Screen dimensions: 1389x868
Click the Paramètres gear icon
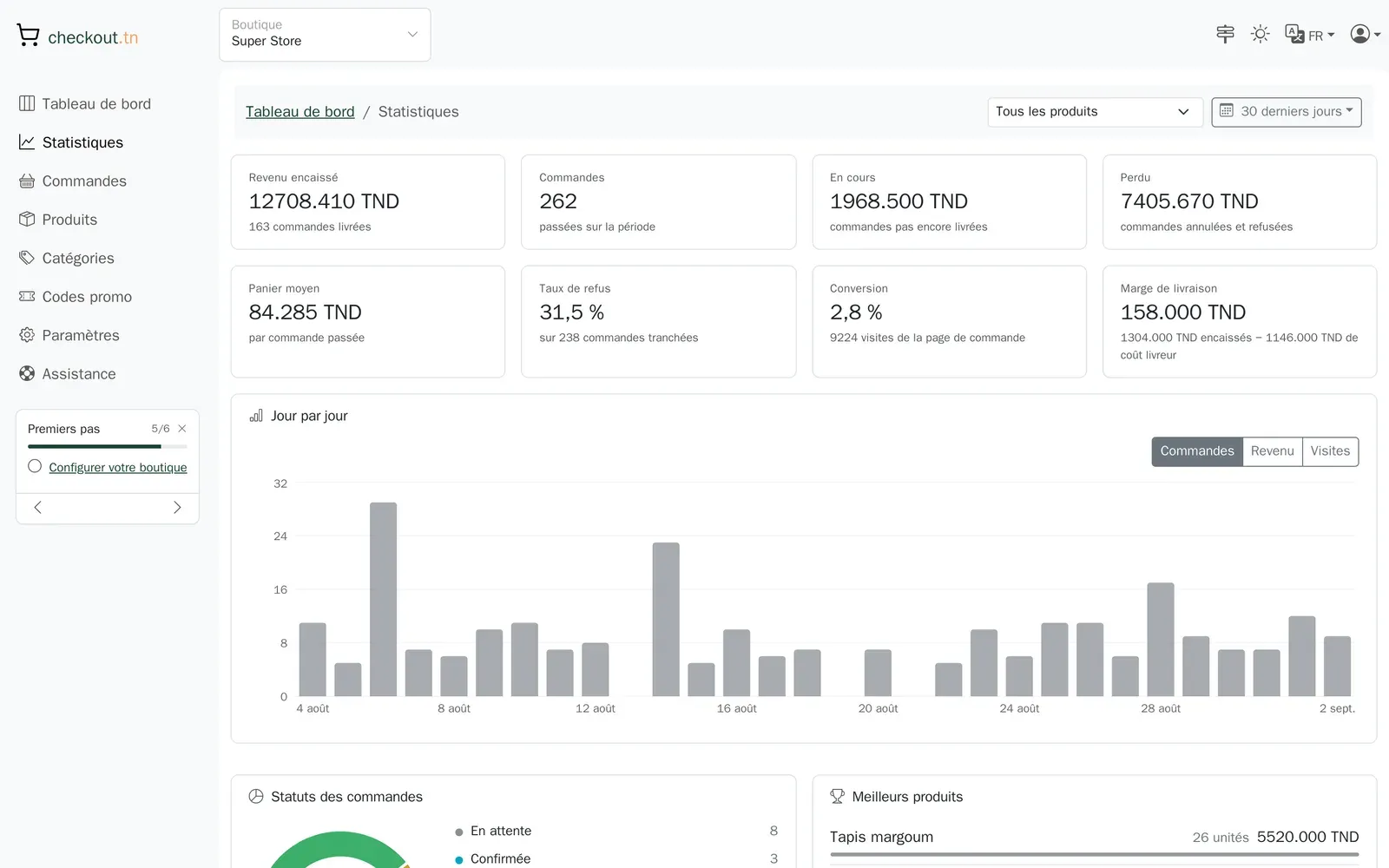(x=27, y=334)
